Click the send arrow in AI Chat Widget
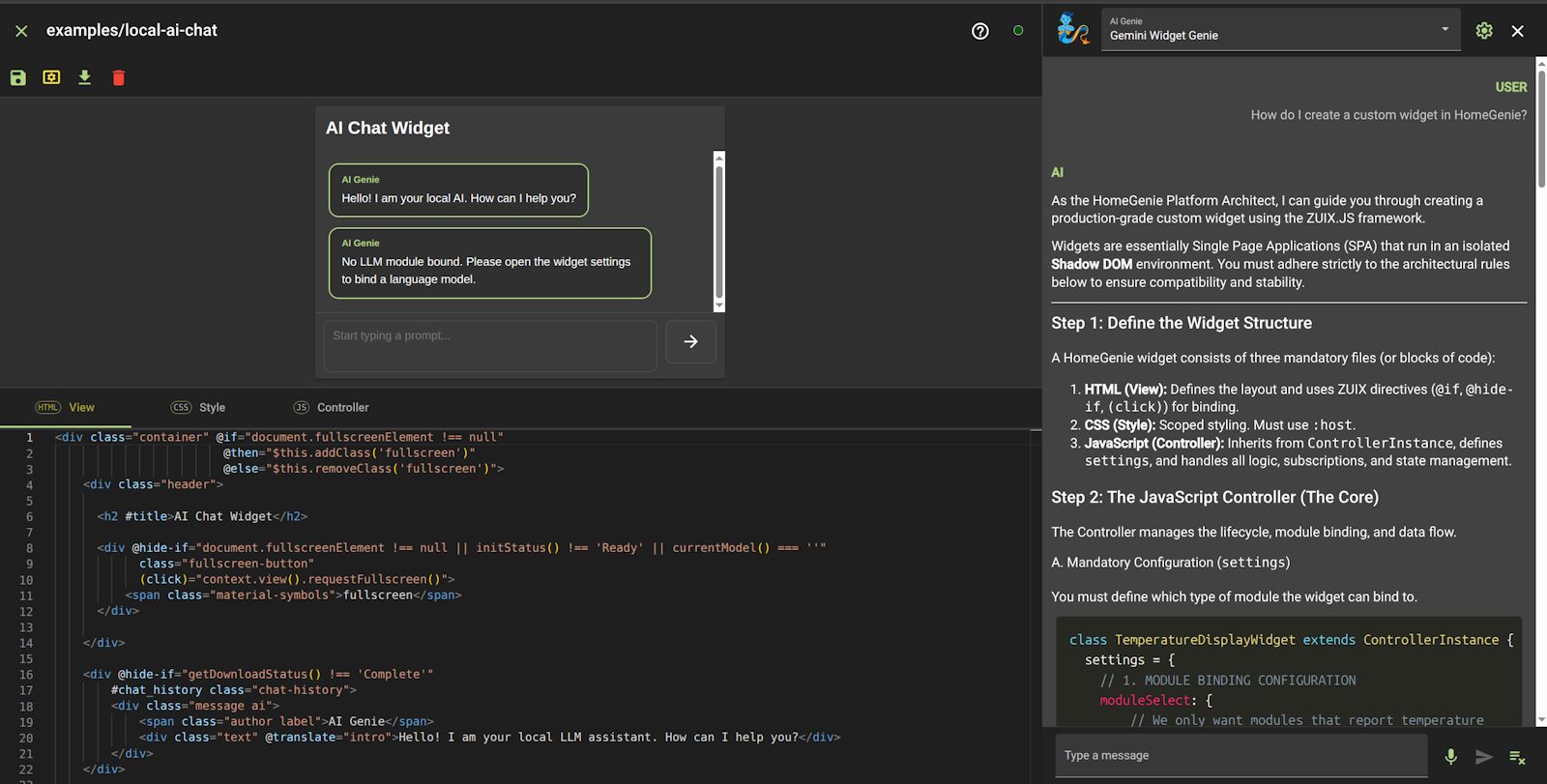 point(690,341)
